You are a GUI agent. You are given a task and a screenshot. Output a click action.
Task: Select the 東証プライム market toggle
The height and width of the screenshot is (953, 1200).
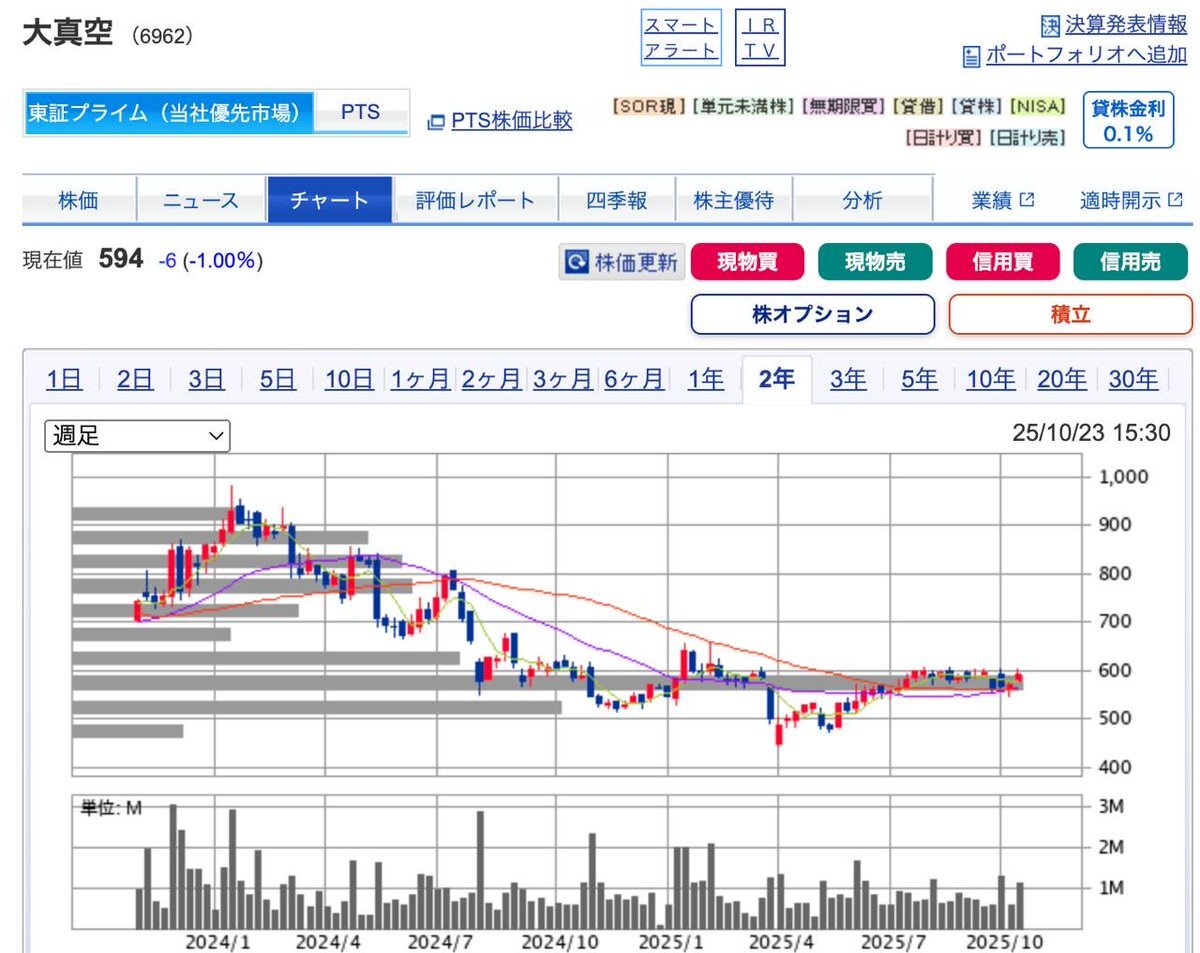[167, 113]
